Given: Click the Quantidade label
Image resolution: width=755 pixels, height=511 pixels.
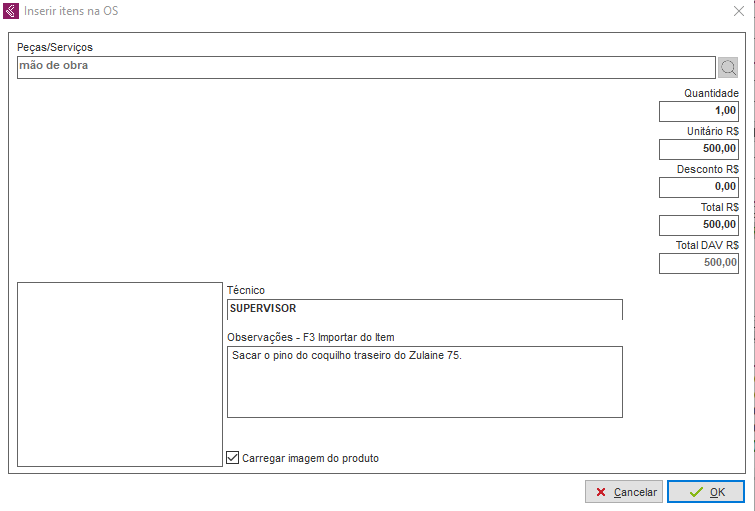Looking at the screenshot, I should coord(711,93).
